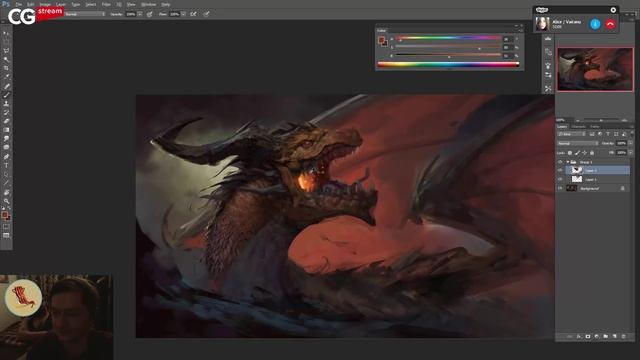Select the Crop tool
Screen dimensions: 640x360
(x=6, y=68)
